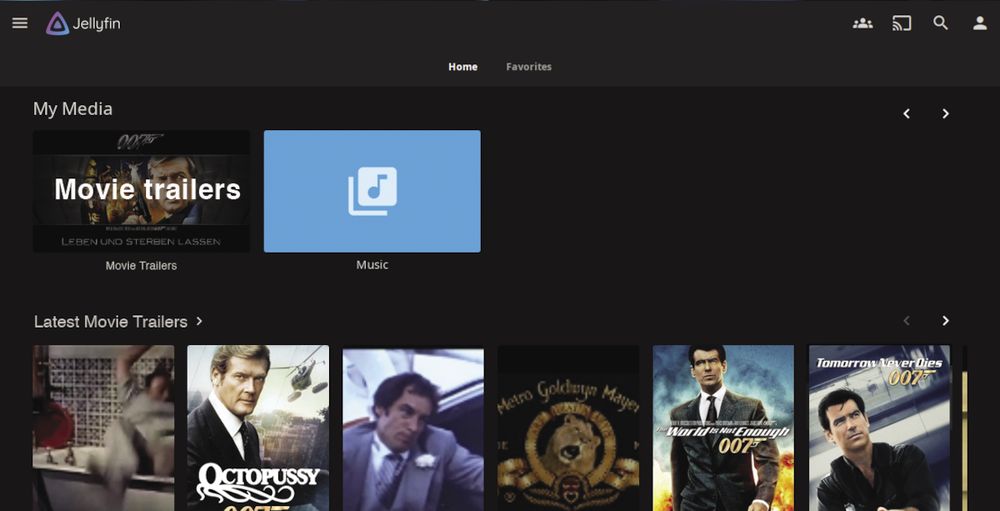Click the Music label under card
1000x511 pixels.
coord(372,265)
